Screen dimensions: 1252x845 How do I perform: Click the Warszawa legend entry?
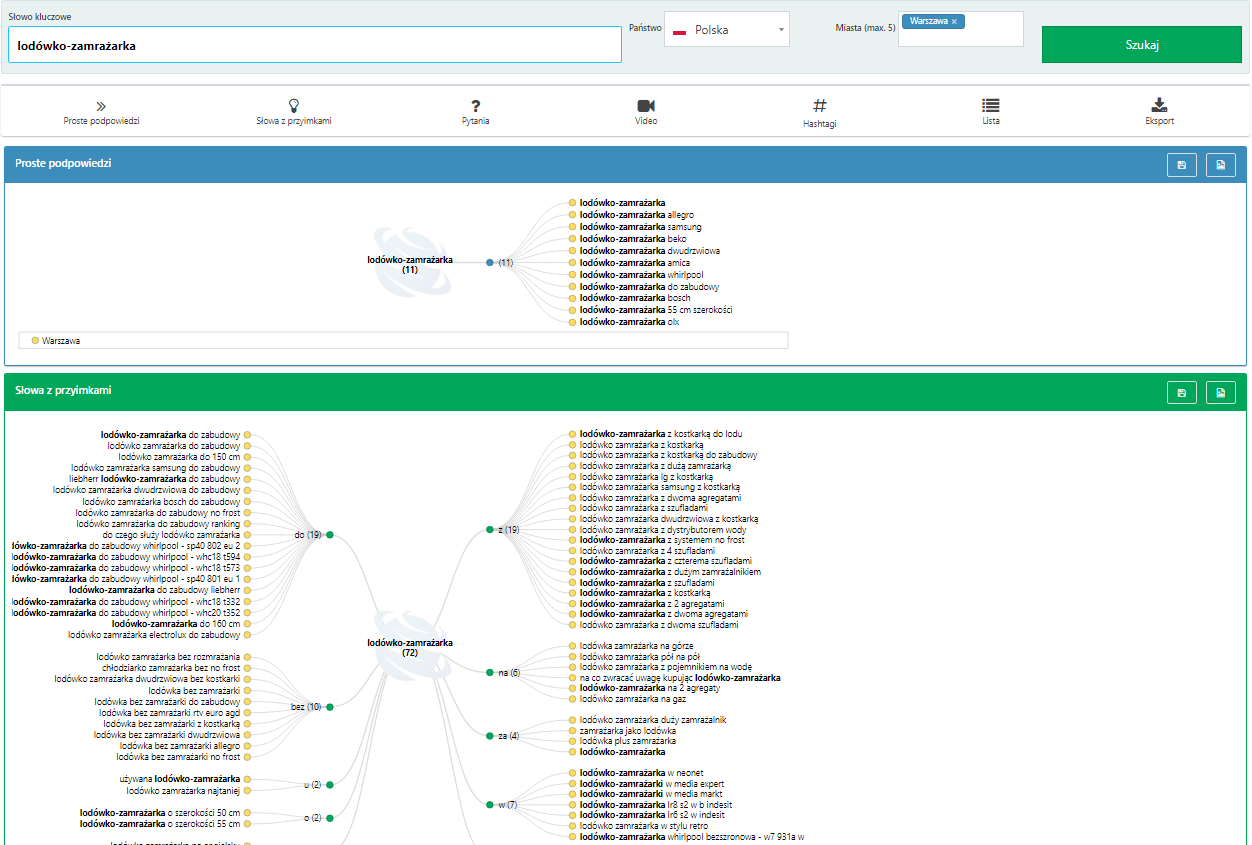click(x=55, y=341)
